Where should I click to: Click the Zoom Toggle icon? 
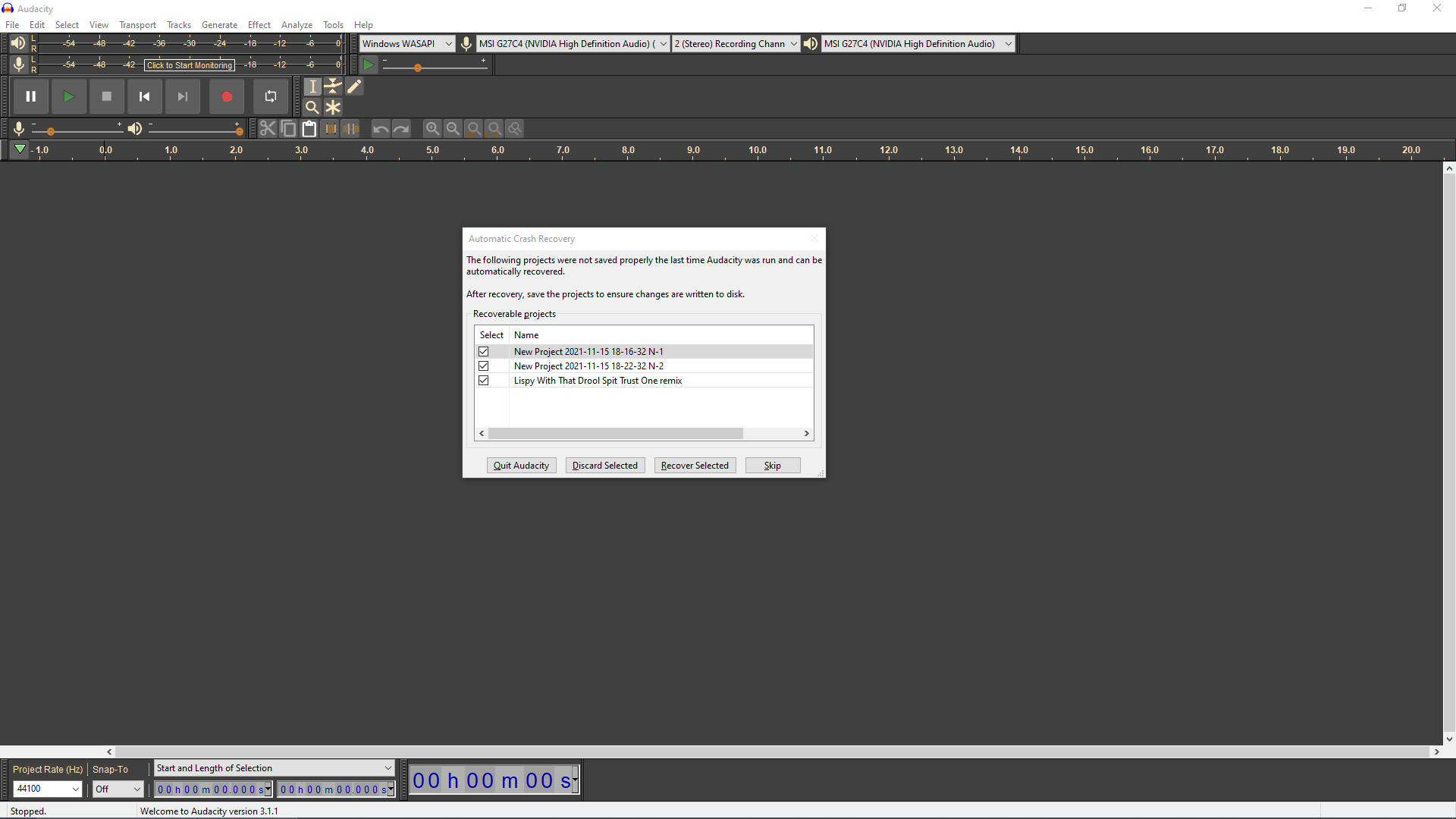[x=515, y=129]
